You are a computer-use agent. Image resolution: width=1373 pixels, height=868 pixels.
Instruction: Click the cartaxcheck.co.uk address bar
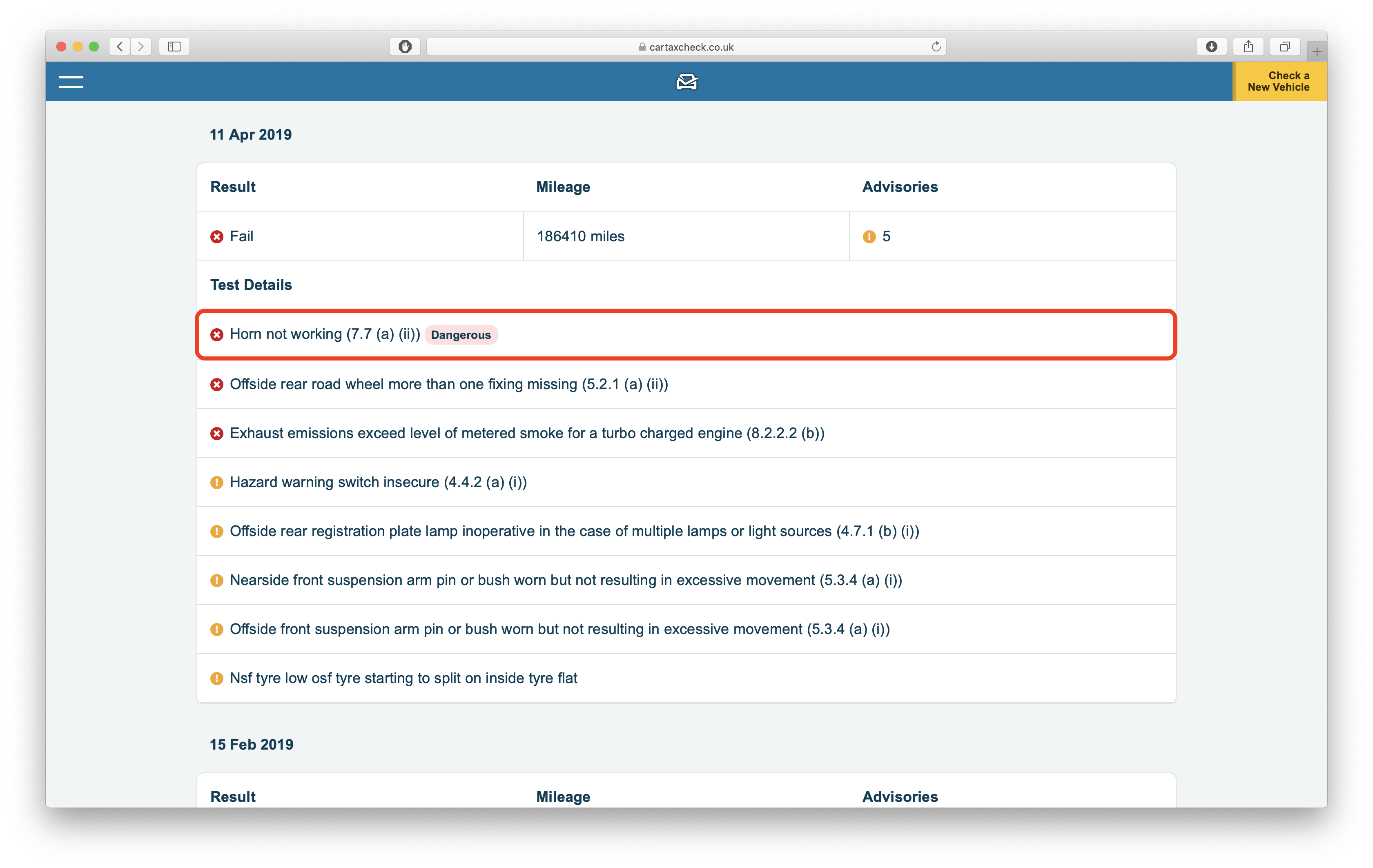(x=686, y=47)
